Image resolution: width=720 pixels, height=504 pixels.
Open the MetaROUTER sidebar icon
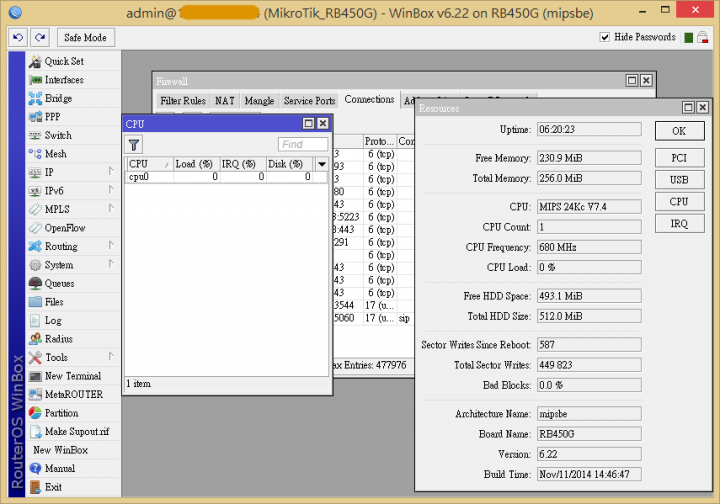[x=35, y=394]
